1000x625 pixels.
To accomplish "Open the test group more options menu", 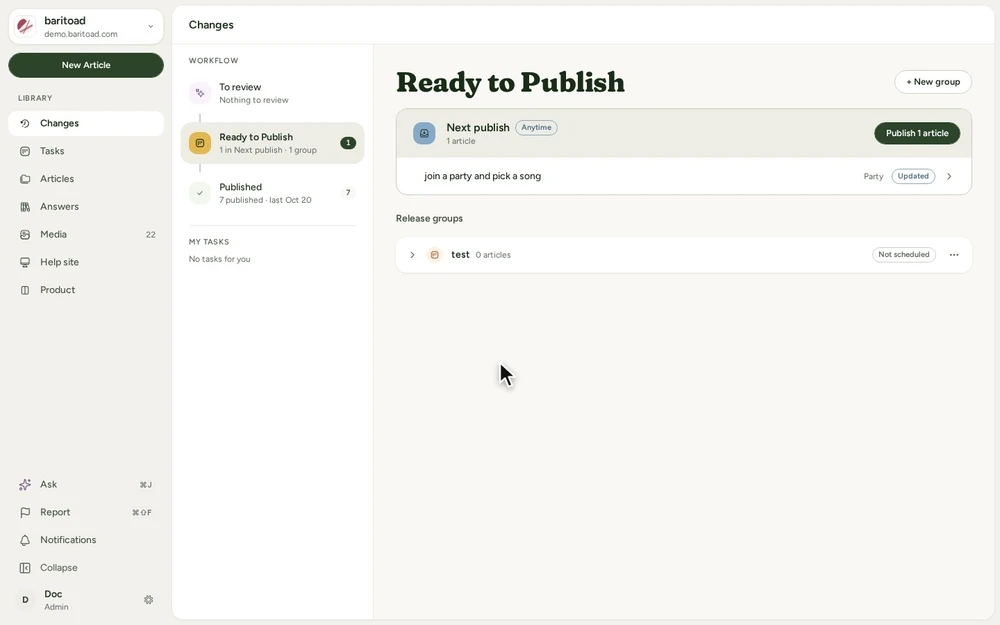I will pyautogui.click(x=953, y=255).
